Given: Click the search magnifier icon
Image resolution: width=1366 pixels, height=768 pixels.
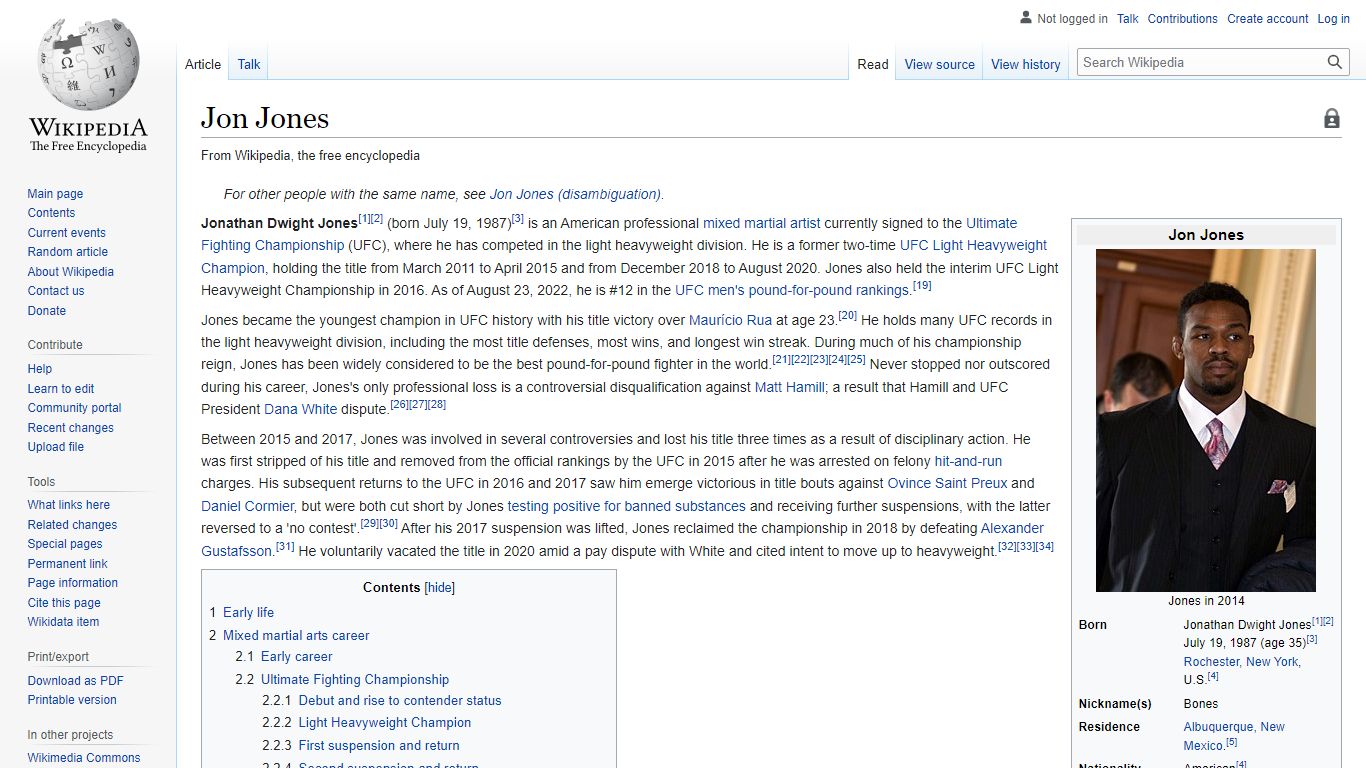Looking at the screenshot, I should coord(1335,62).
